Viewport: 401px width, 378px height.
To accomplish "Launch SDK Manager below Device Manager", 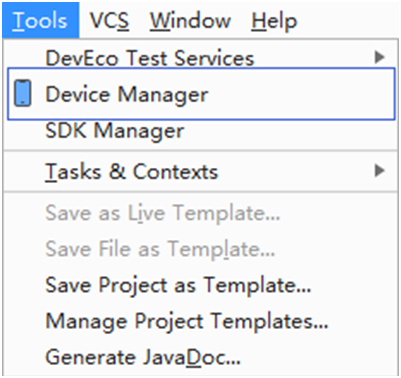I will 201,131.
